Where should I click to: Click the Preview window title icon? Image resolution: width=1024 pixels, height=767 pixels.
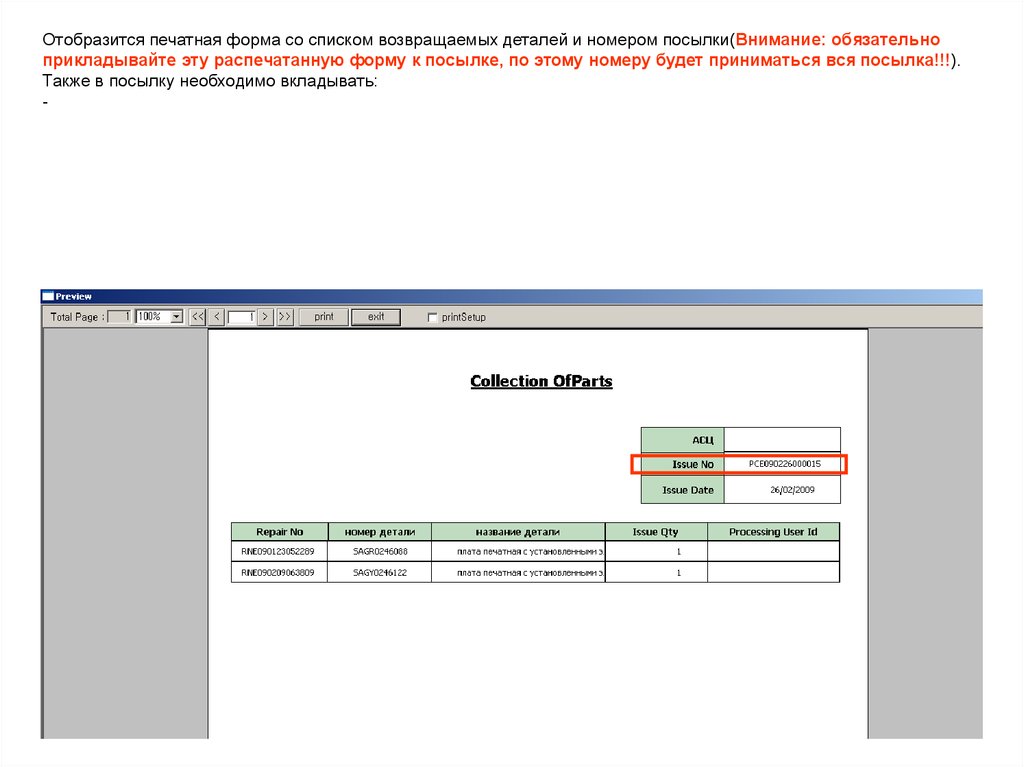tap(47, 296)
